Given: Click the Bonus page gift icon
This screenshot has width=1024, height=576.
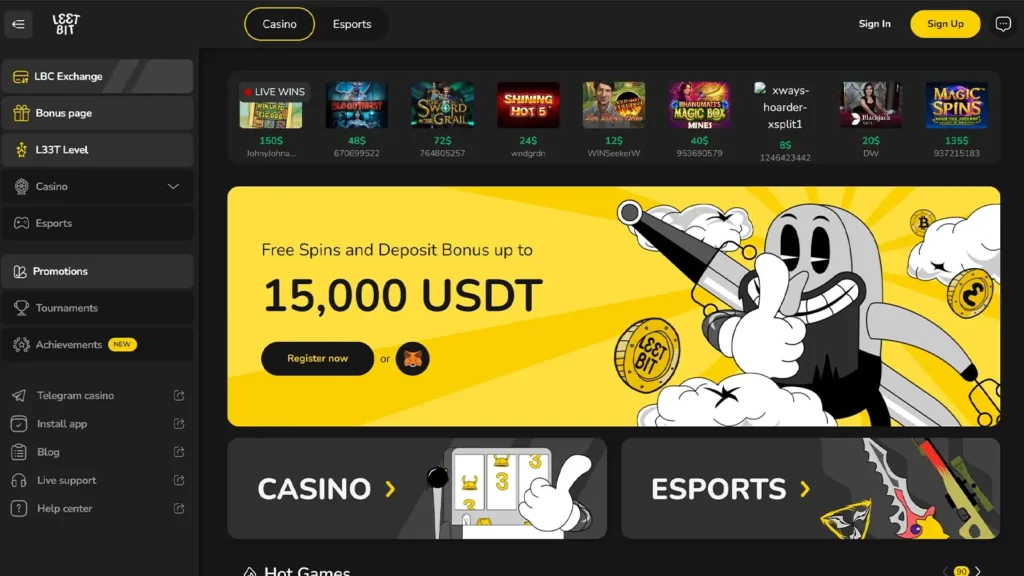Looking at the screenshot, I should pyautogui.click(x=22, y=113).
